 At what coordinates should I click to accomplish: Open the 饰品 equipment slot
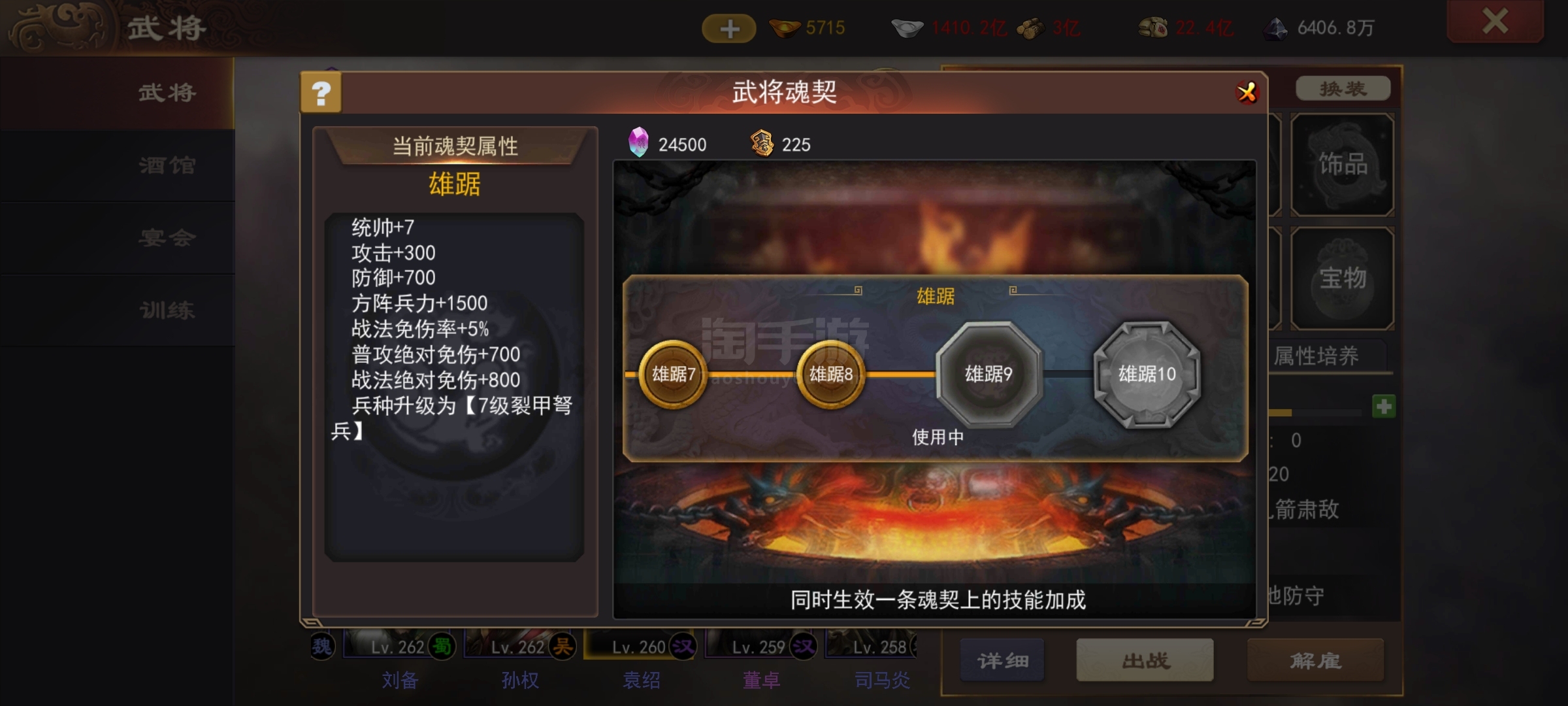pyautogui.click(x=1343, y=164)
